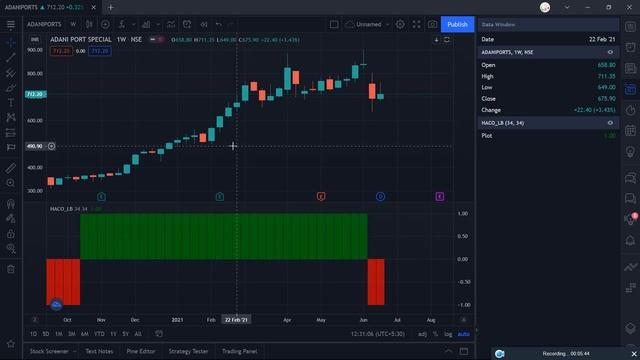The width and height of the screenshot is (640, 360).
Task: Create an alert from the top toolbar
Action: [187, 24]
